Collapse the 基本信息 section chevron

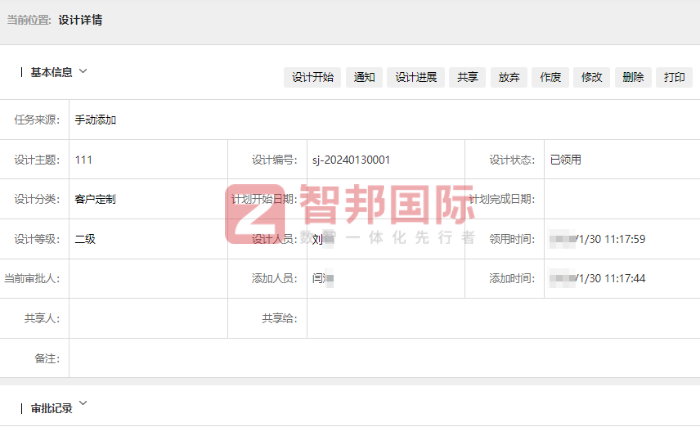tap(84, 71)
